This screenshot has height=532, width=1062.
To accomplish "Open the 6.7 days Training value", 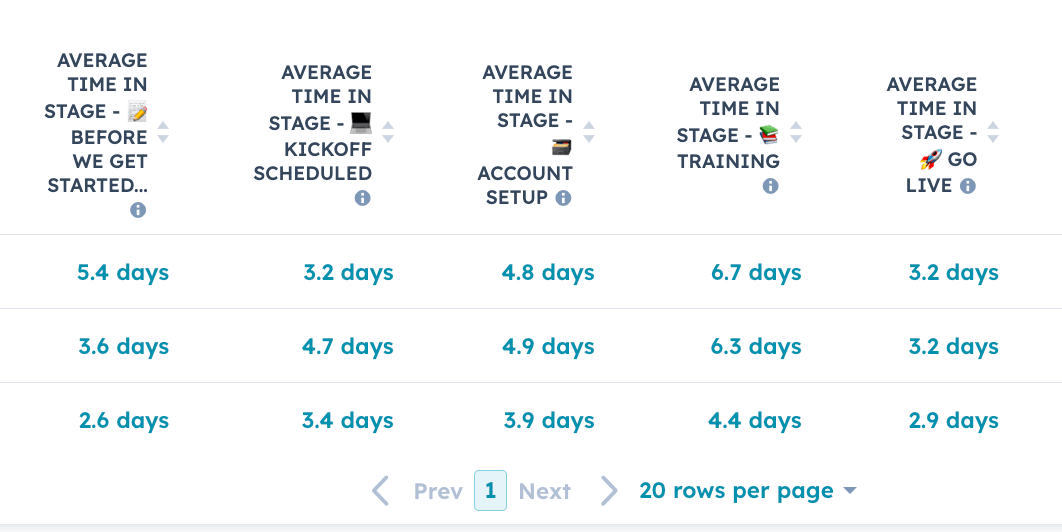I will click(x=756, y=272).
